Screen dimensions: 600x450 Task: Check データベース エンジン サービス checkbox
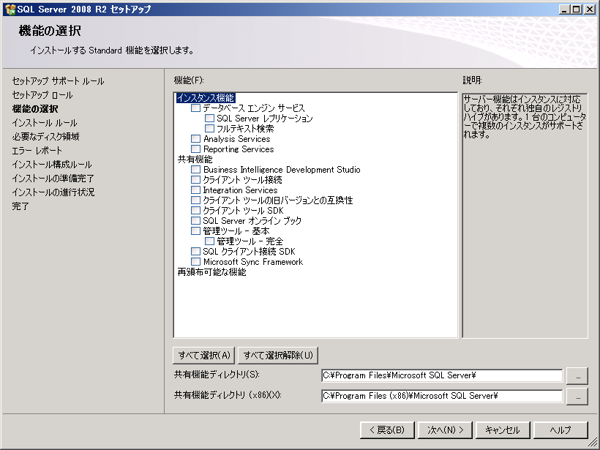[196, 108]
